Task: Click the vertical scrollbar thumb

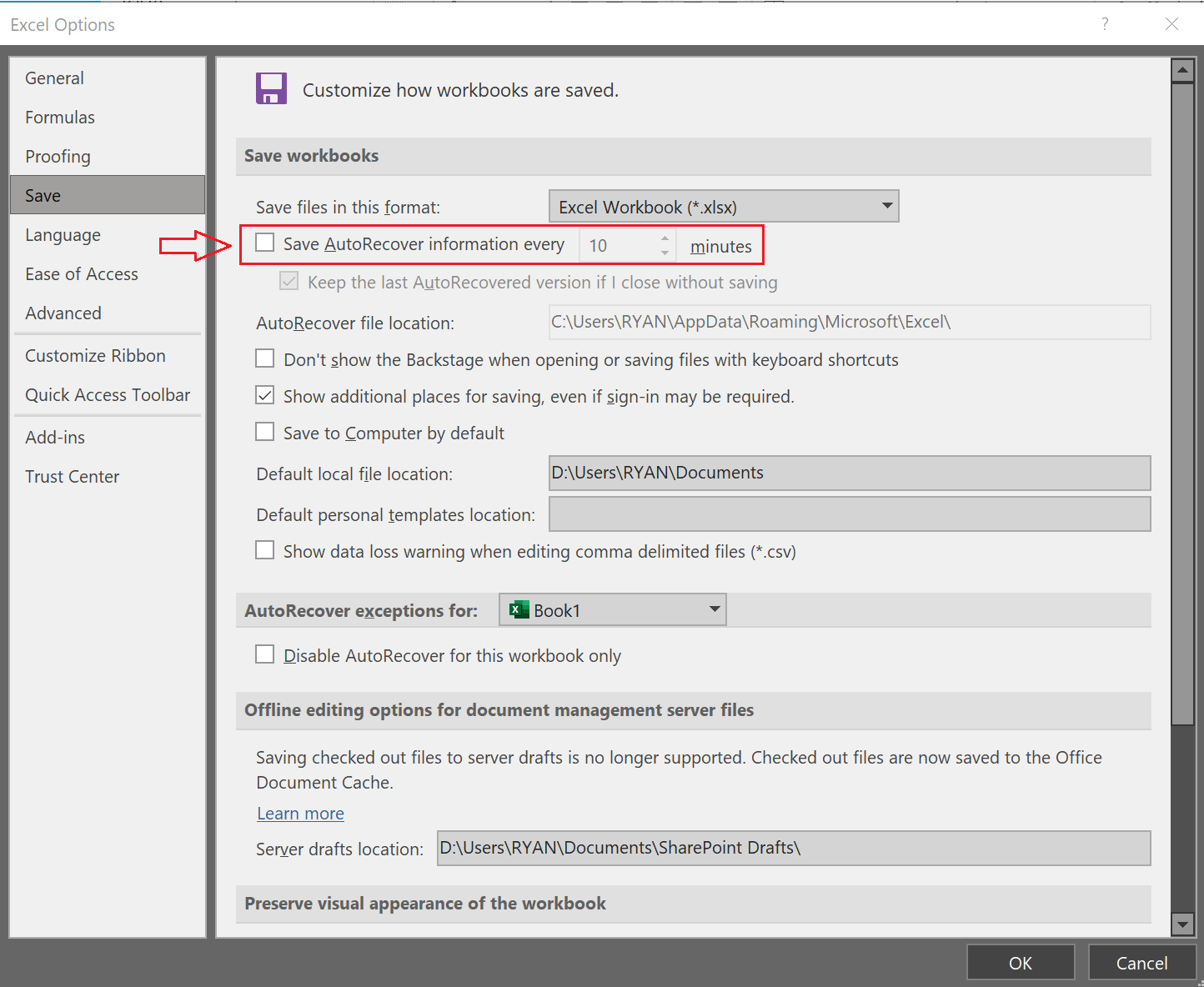Action: [1182, 404]
